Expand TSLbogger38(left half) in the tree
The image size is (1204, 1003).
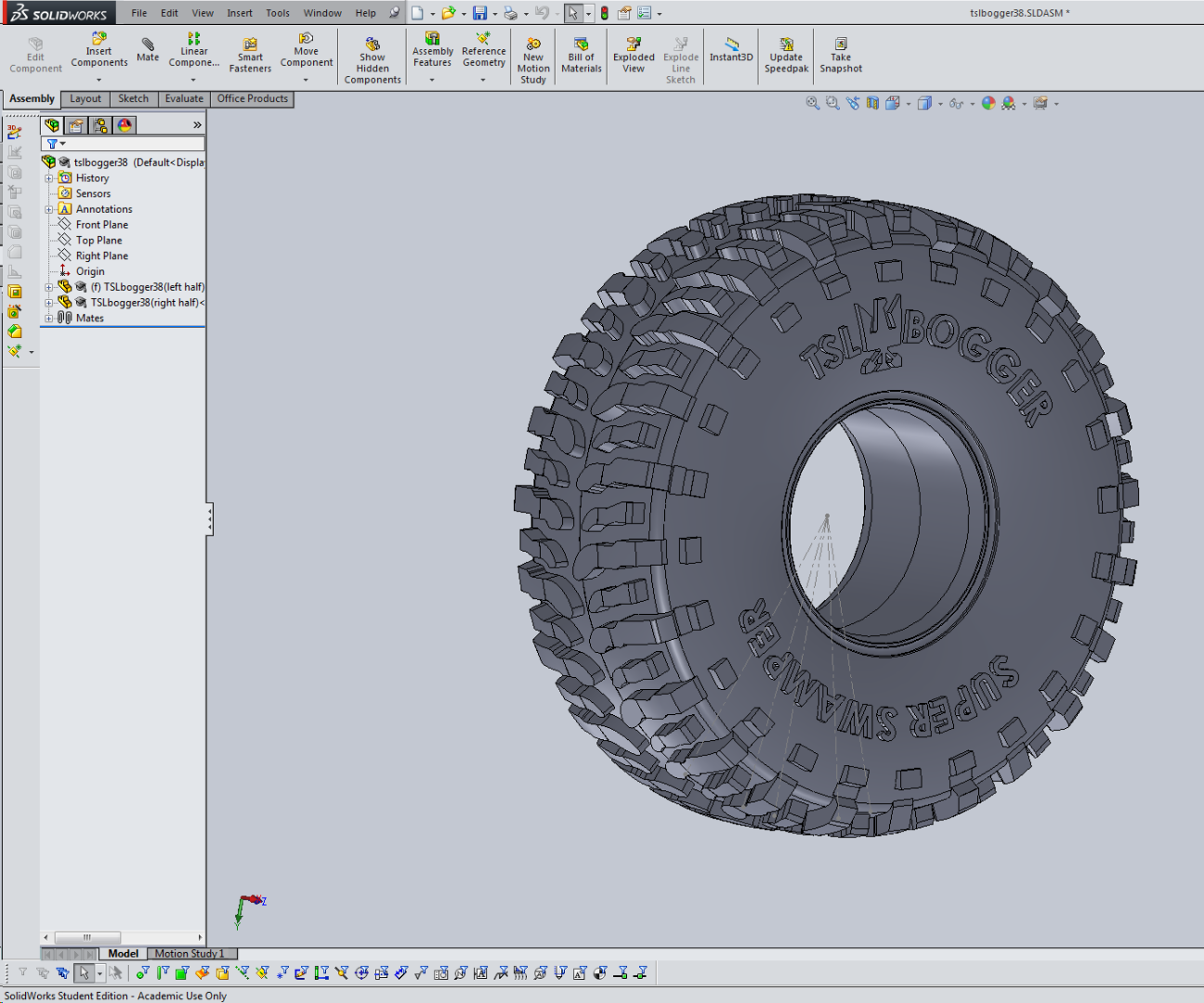click(49, 287)
